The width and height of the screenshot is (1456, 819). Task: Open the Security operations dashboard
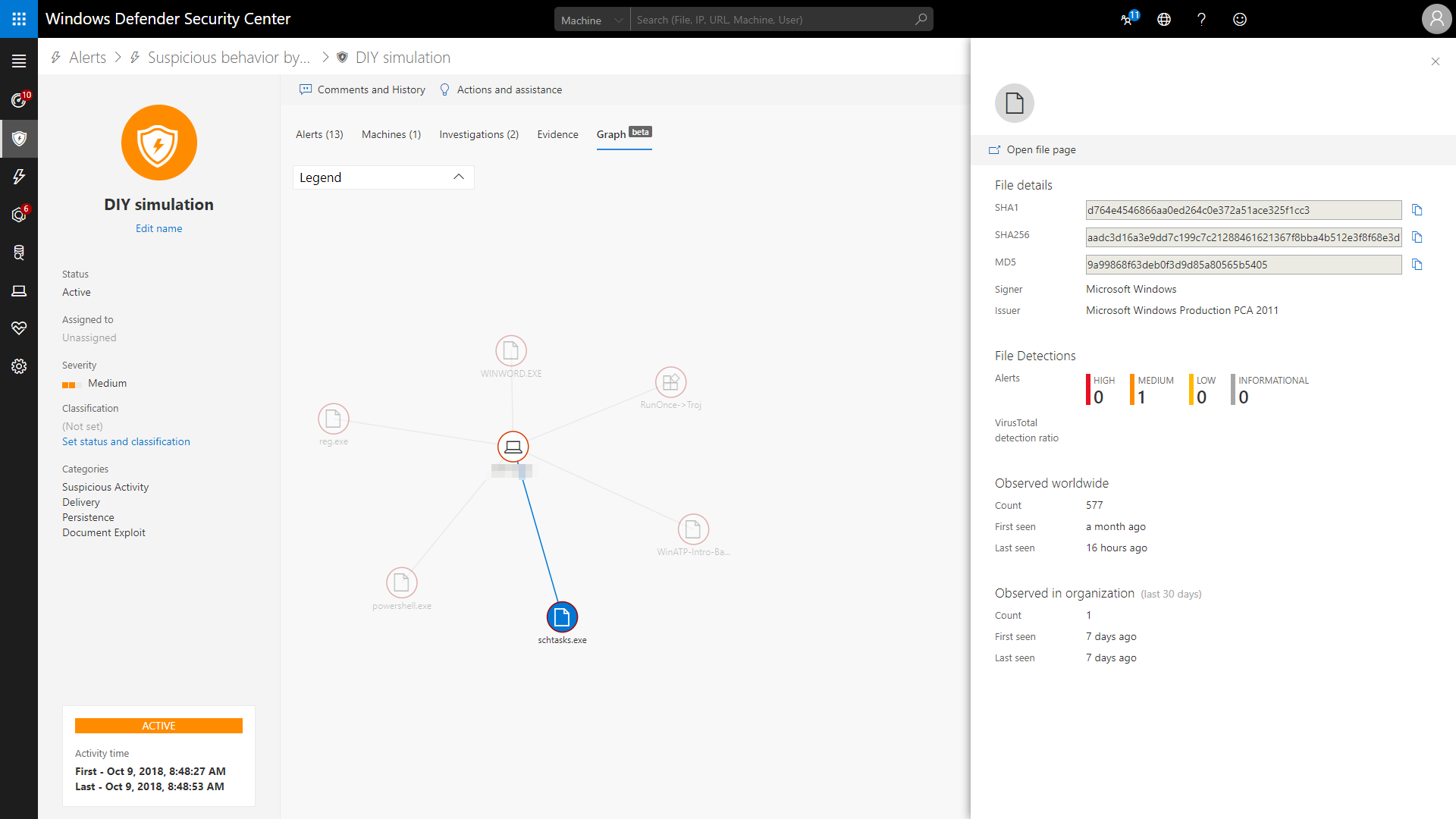(x=19, y=99)
